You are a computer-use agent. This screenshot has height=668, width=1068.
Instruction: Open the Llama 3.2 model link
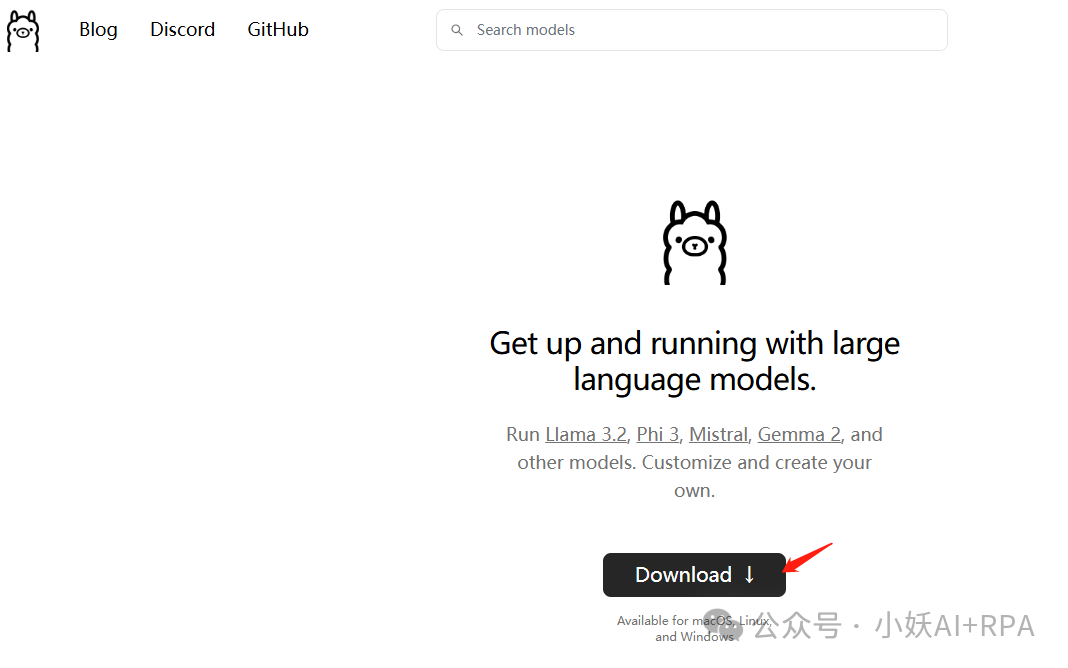point(586,434)
